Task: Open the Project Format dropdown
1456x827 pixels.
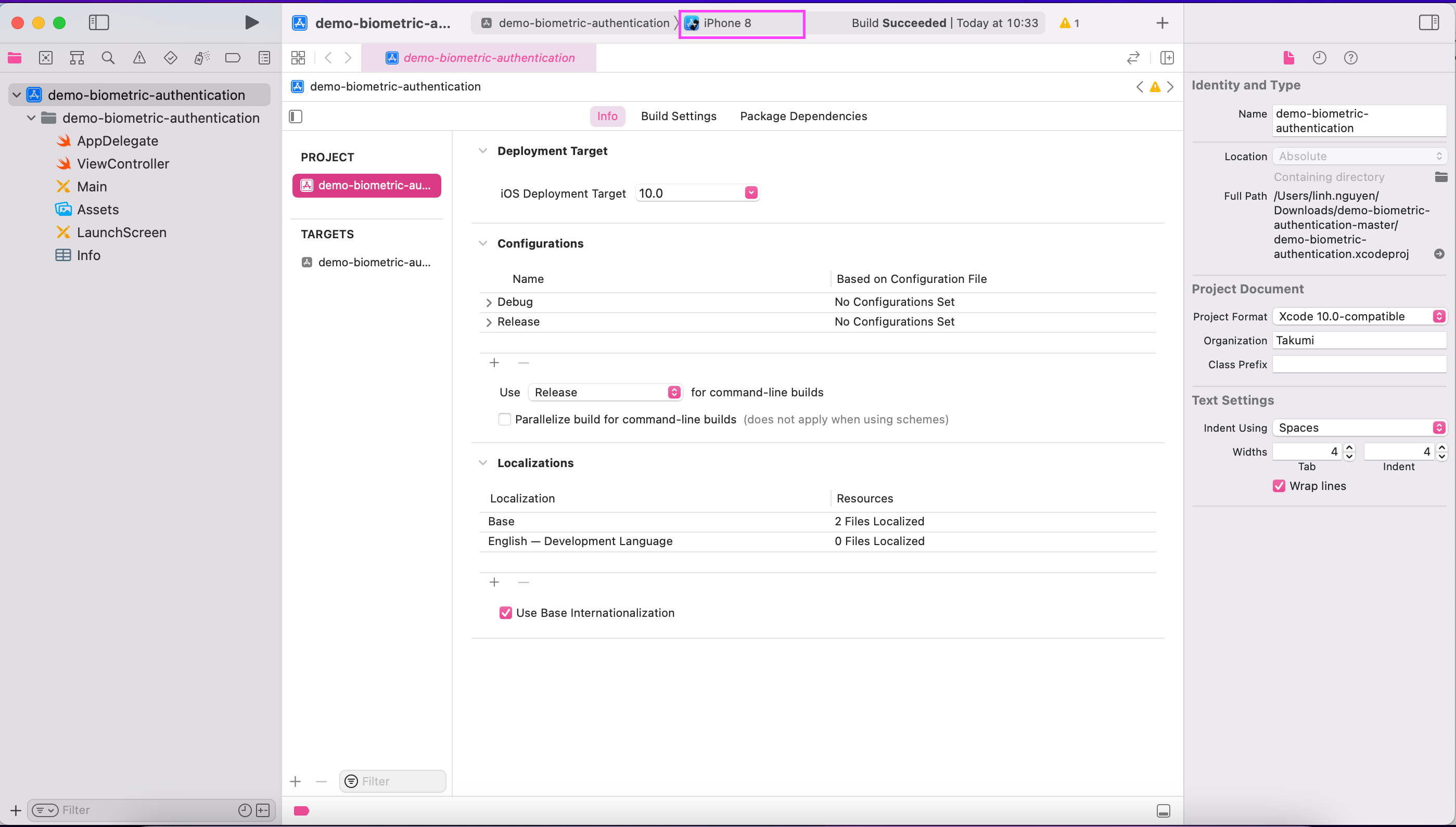Action: [x=1439, y=316]
